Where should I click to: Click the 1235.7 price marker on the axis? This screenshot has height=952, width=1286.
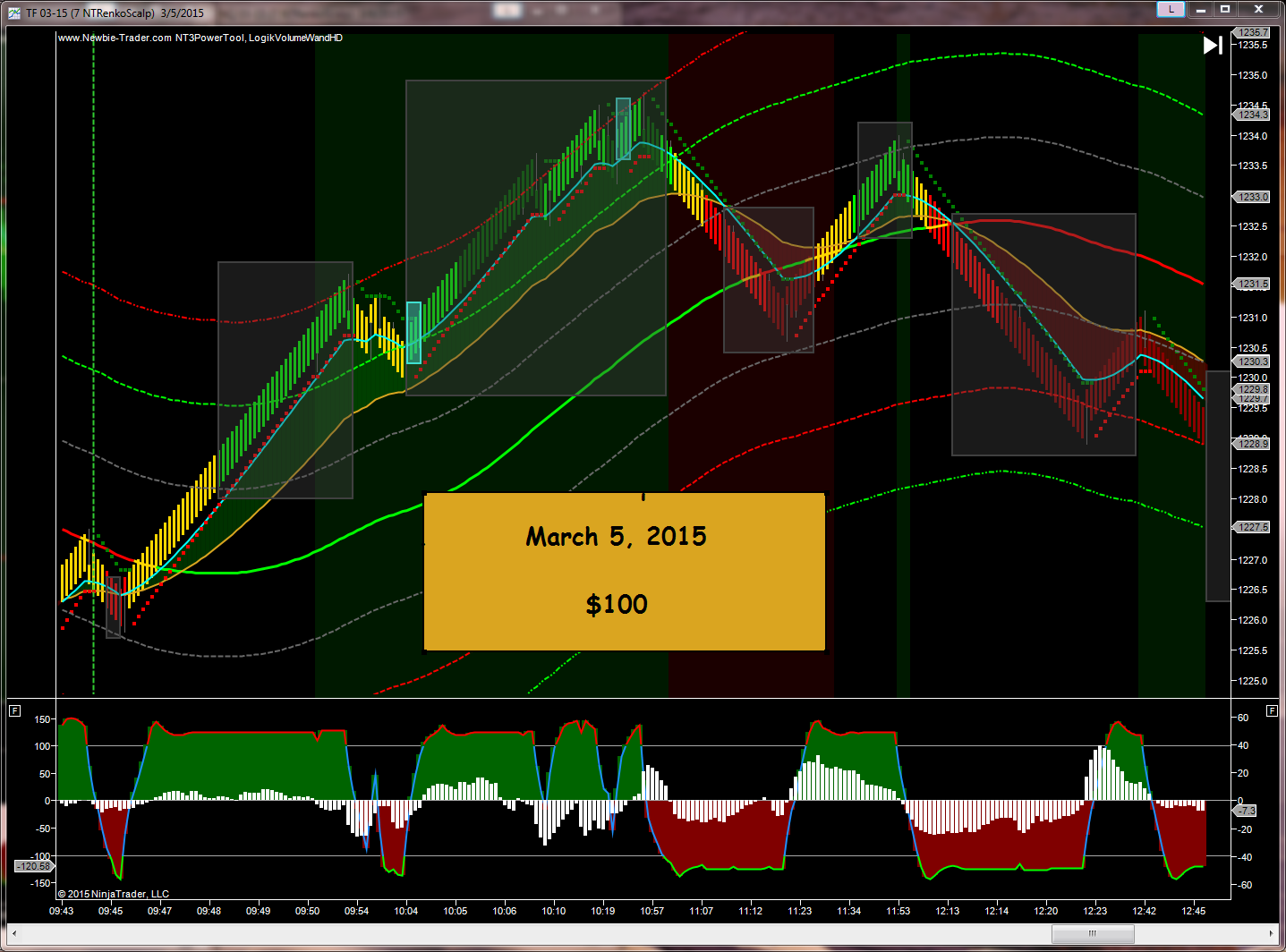click(1252, 32)
